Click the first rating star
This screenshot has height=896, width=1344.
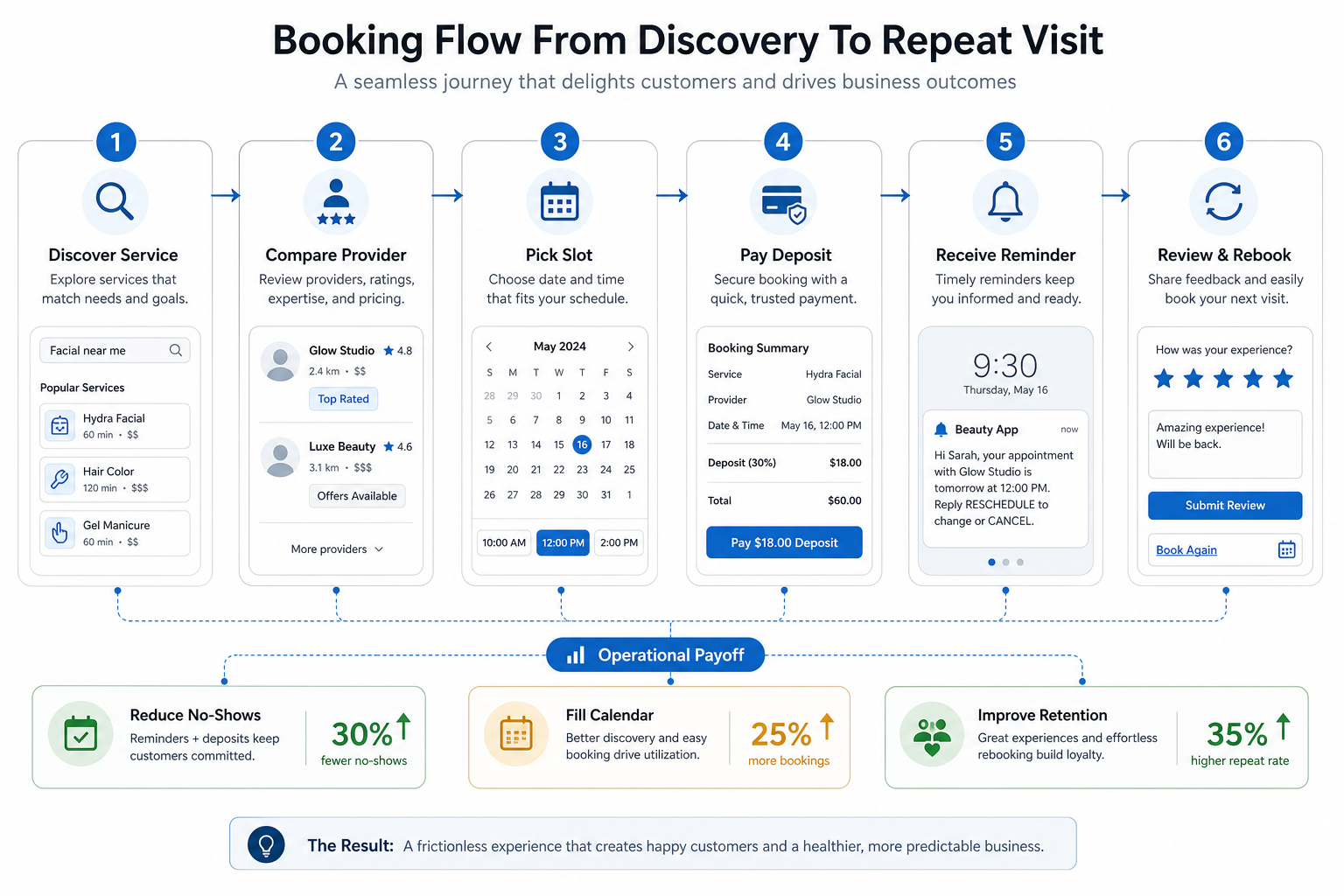tap(1164, 378)
